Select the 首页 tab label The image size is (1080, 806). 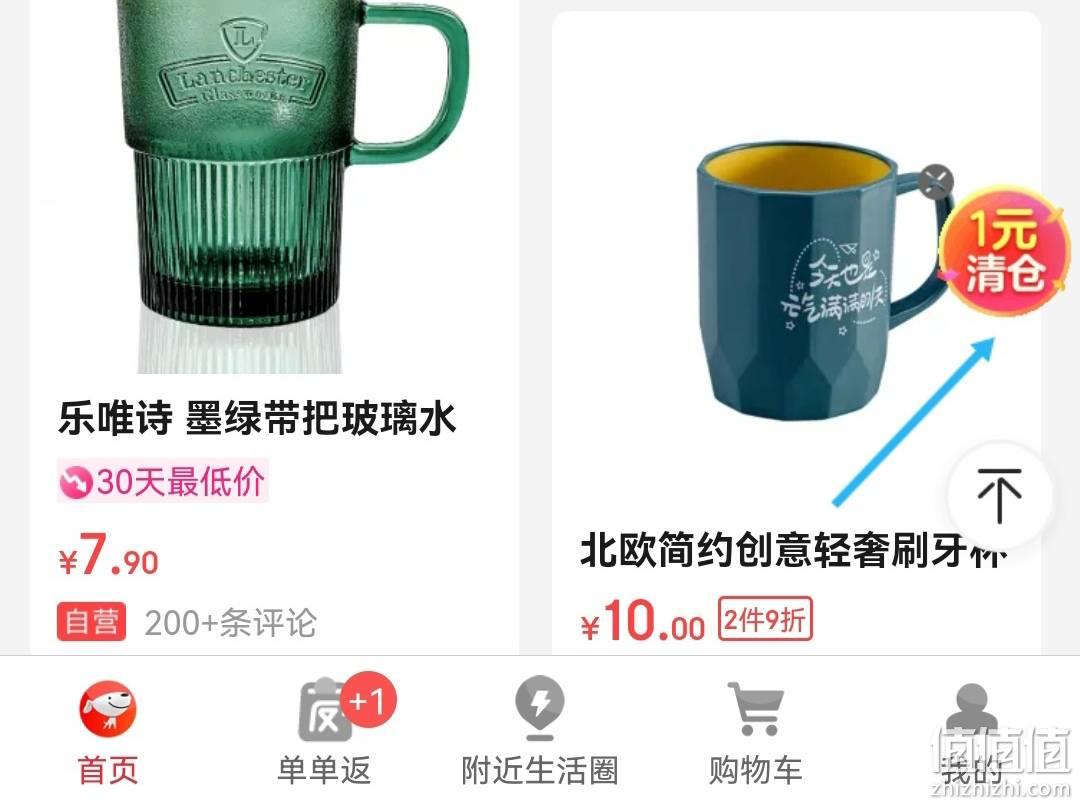[x=108, y=769]
